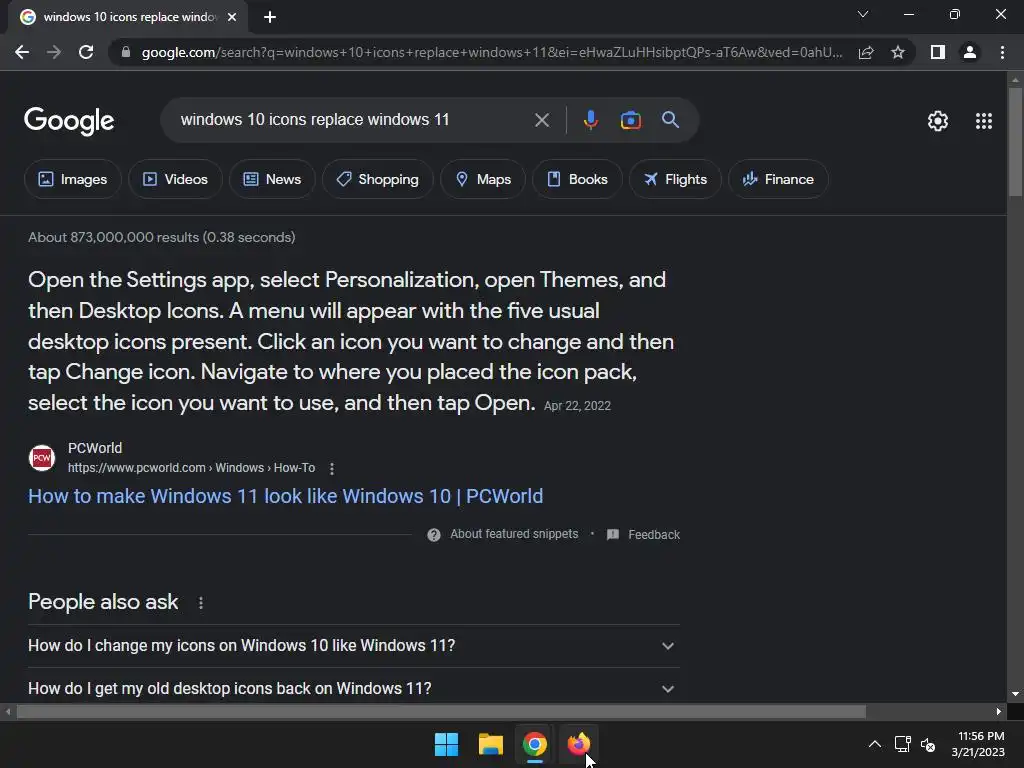This screenshot has height=768, width=1024.
Task: Switch to Videos results
Action: (x=175, y=179)
